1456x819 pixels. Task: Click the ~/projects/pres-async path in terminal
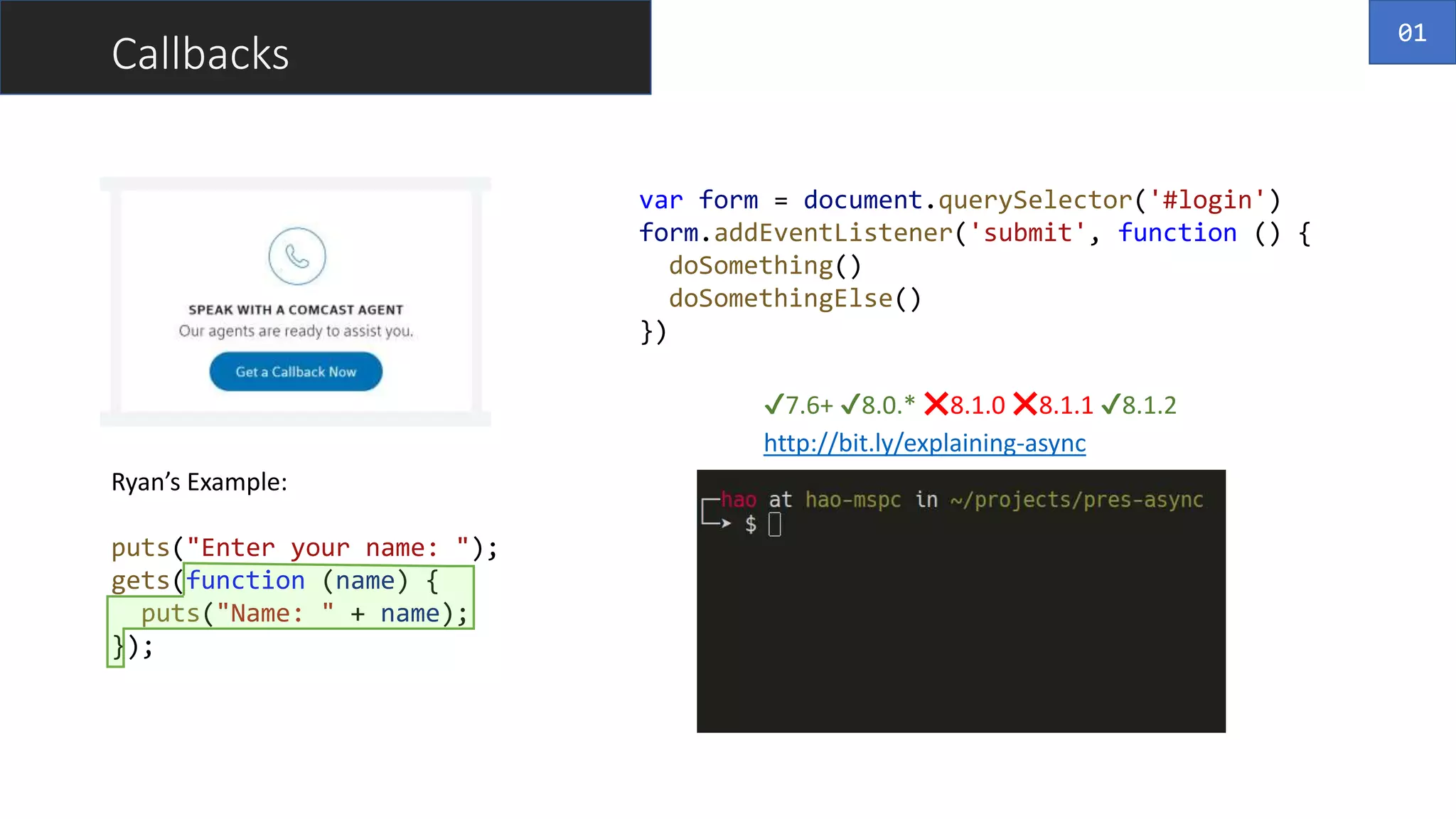pyautogui.click(x=1076, y=500)
